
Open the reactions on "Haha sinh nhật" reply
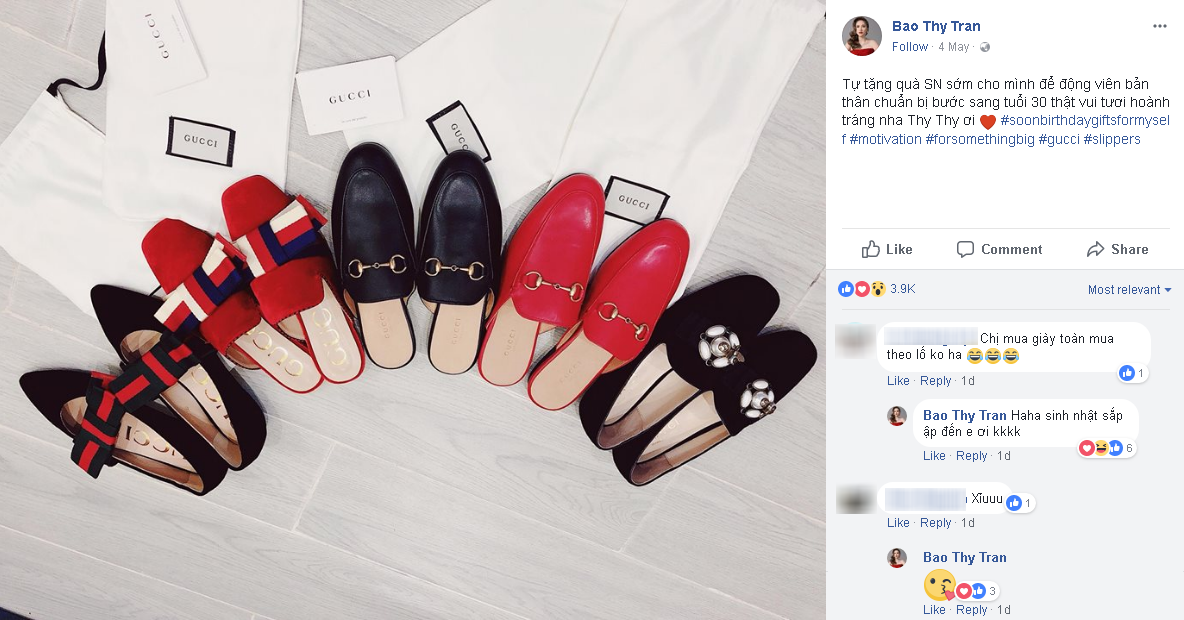(x=1105, y=448)
